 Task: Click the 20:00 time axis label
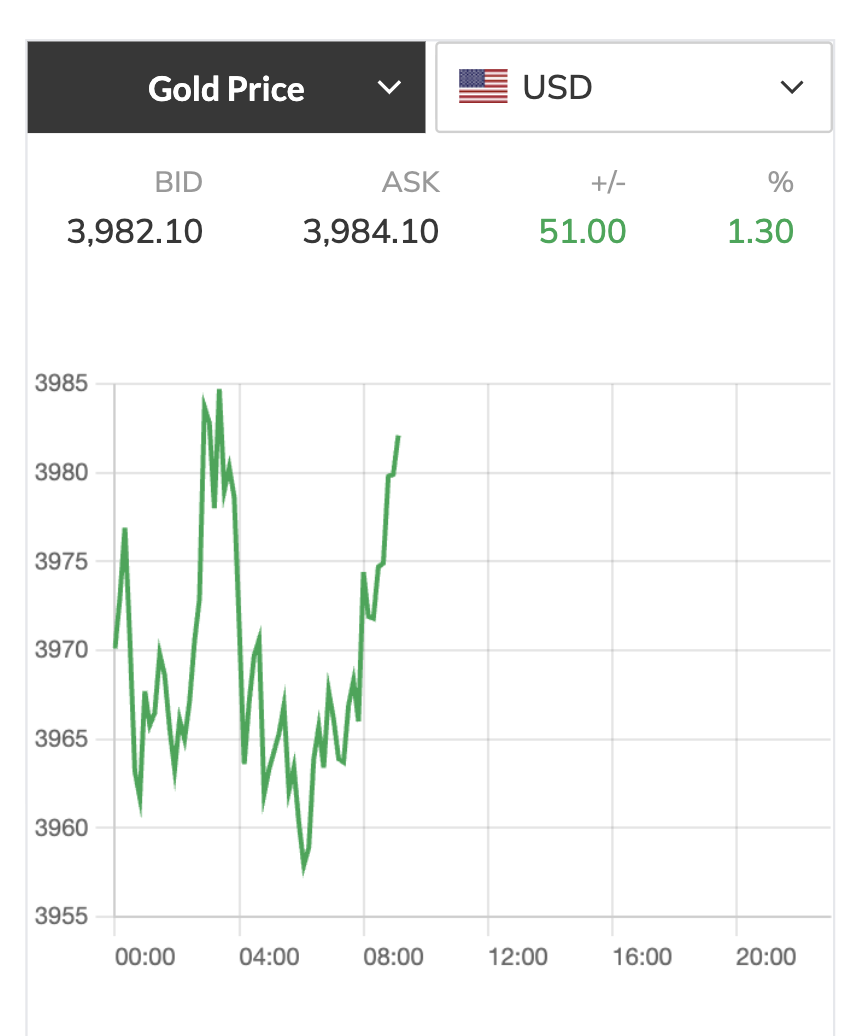[x=765, y=958]
